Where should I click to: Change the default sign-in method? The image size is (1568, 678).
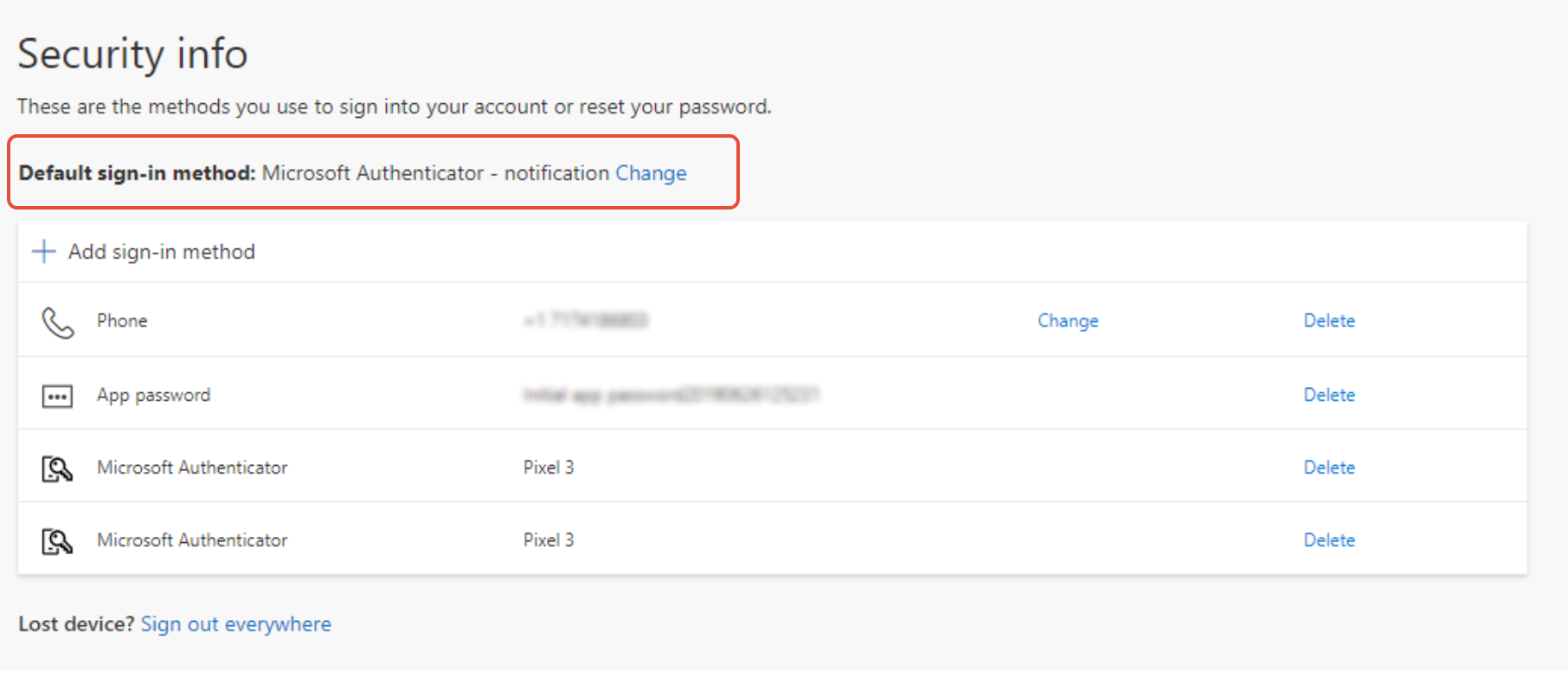[x=651, y=173]
